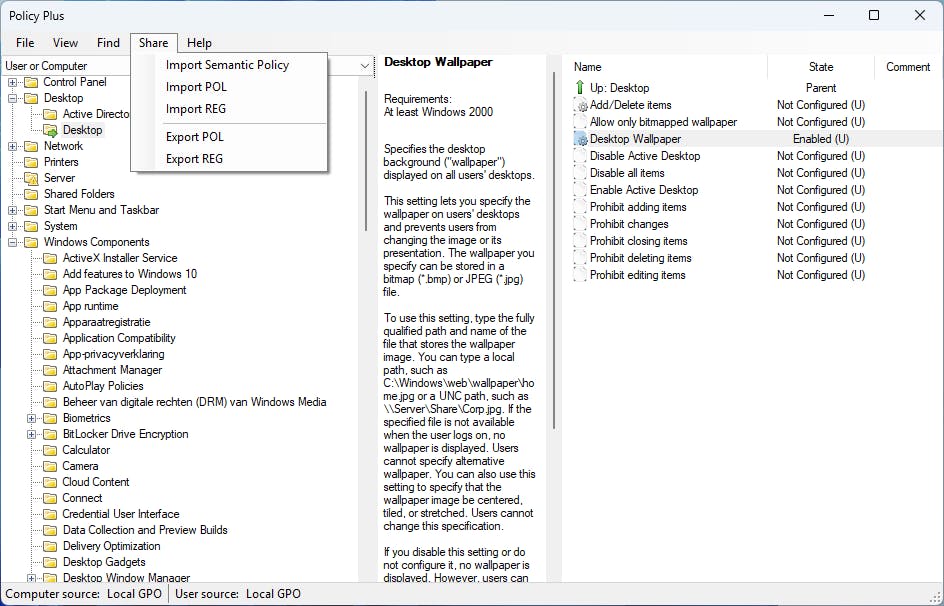944x606 pixels.
Task: Expand the Network tree node
Action: click(x=12, y=146)
